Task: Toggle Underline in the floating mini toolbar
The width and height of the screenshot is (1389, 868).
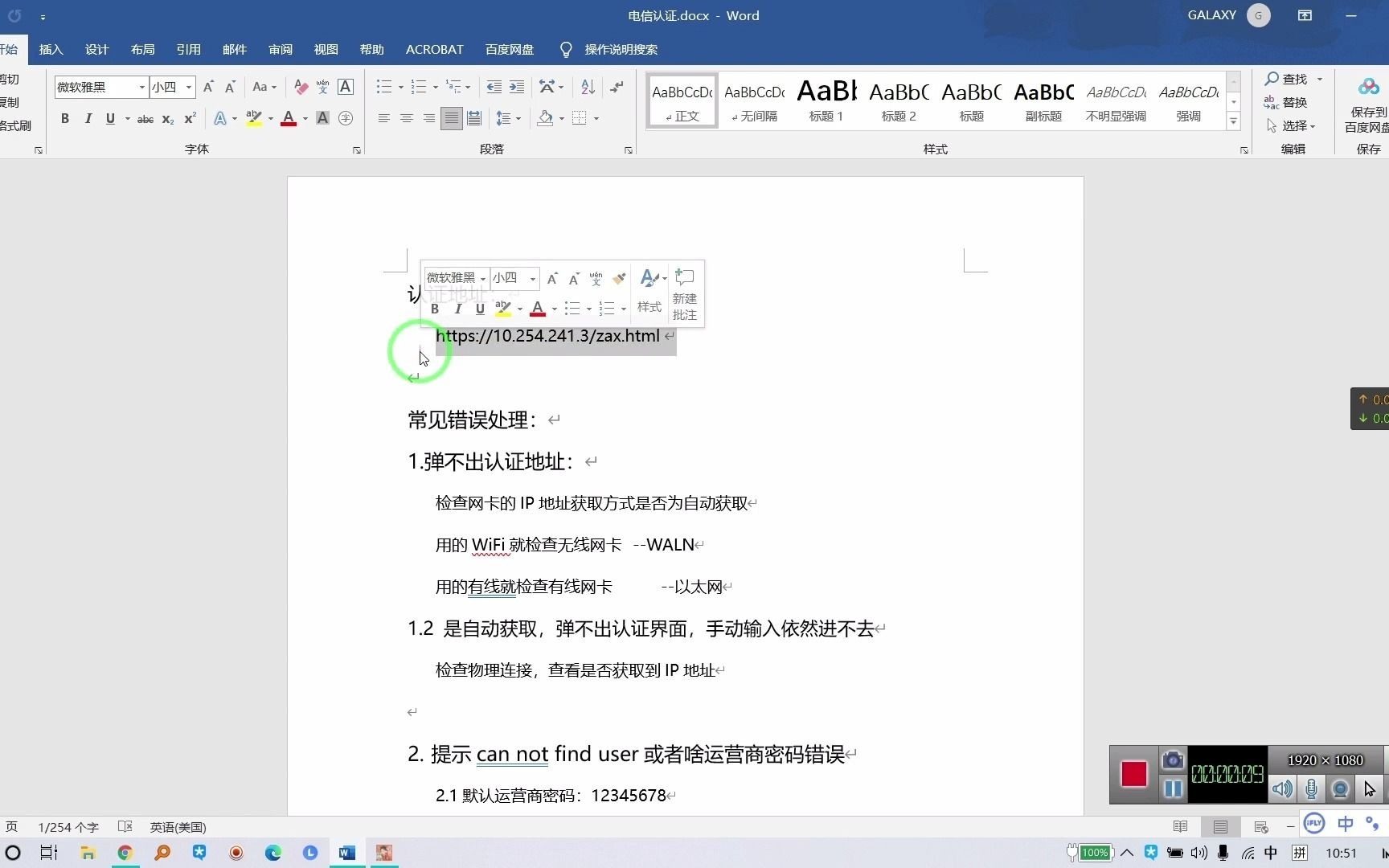Action: click(x=480, y=309)
